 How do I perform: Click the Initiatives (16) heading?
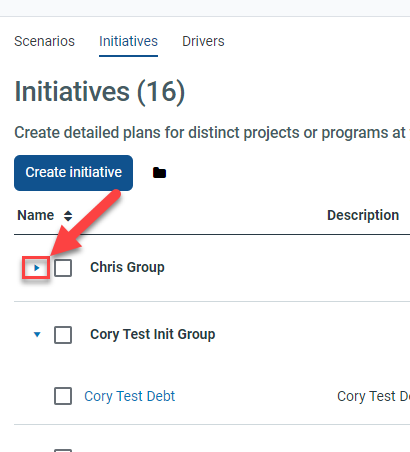100,92
